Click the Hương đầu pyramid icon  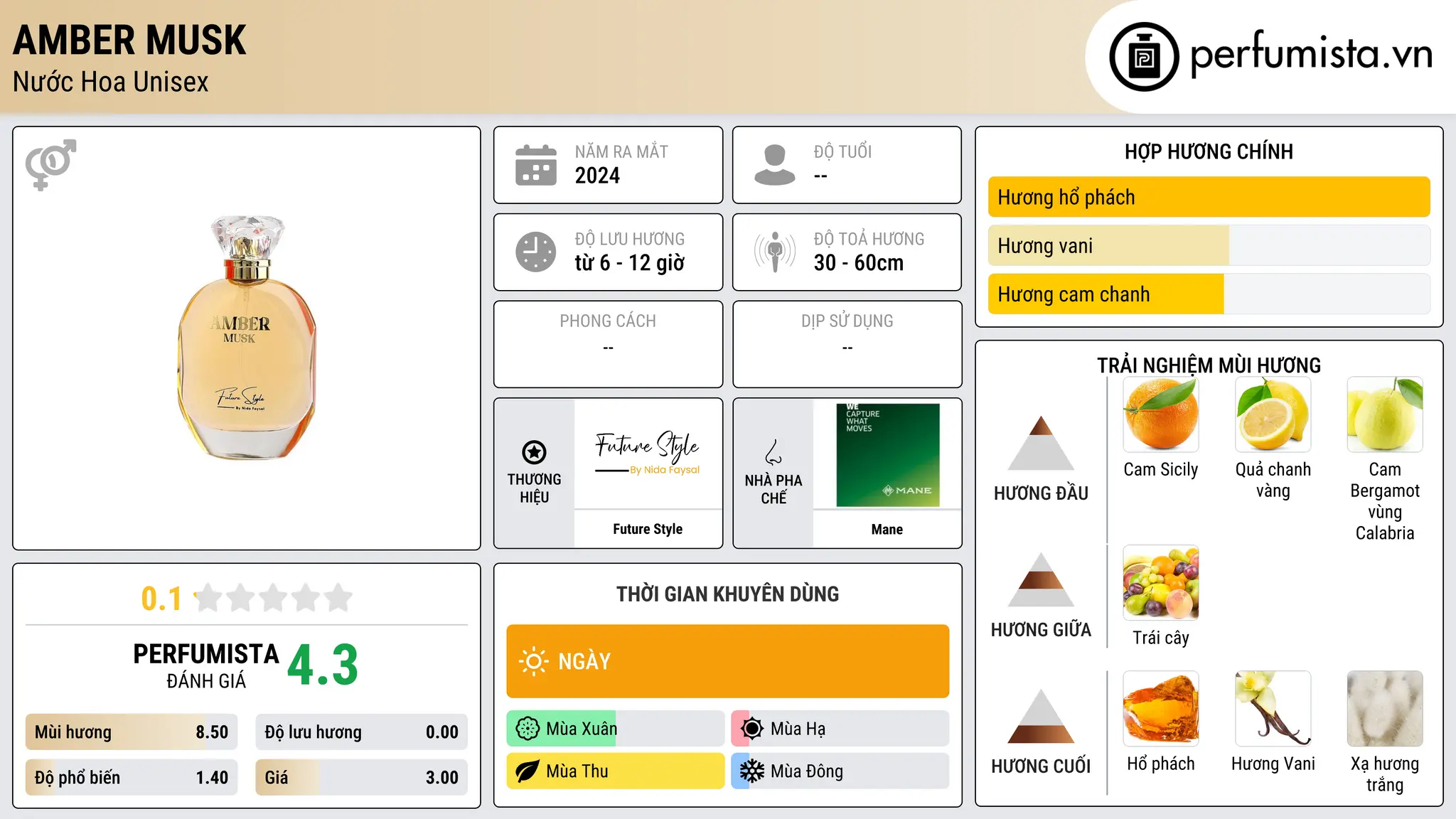[x=1041, y=443]
